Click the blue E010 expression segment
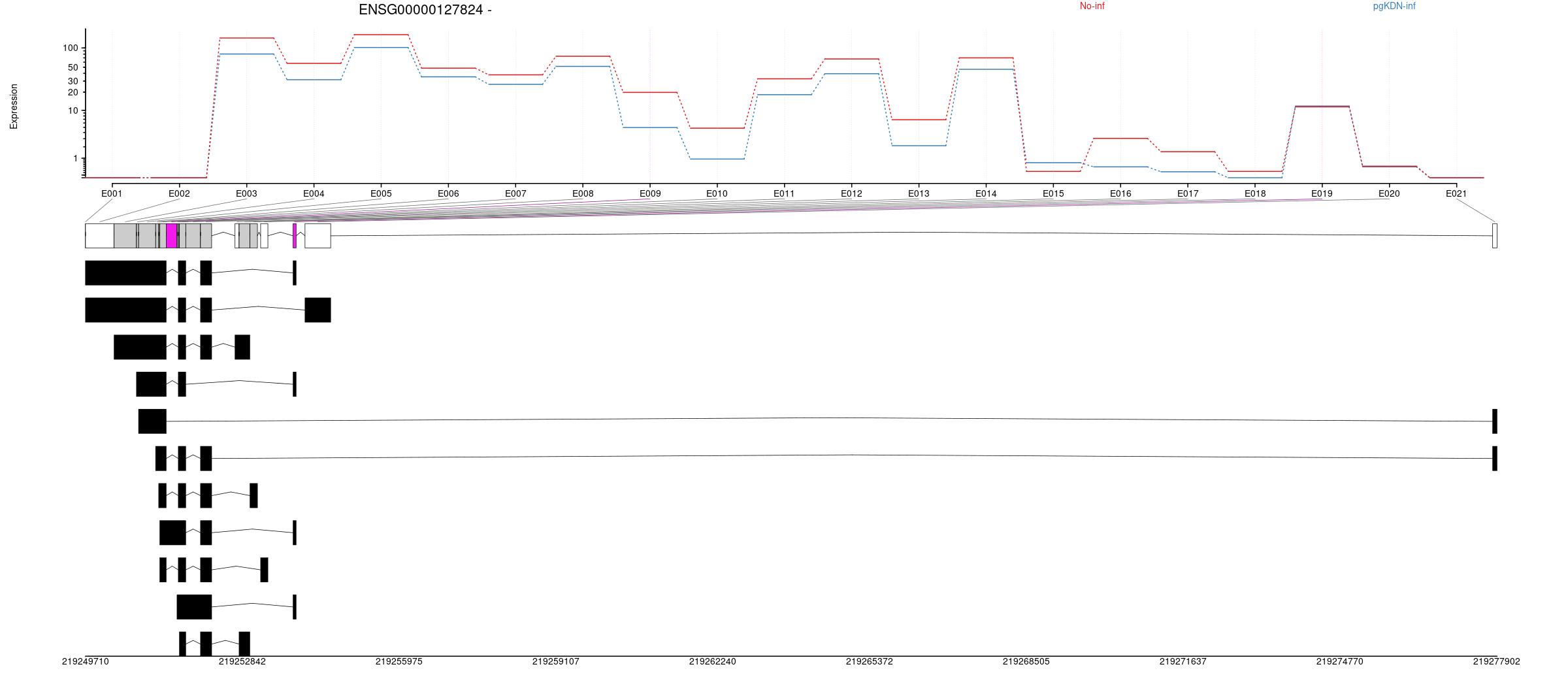The image size is (1568, 673). pos(717,159)
